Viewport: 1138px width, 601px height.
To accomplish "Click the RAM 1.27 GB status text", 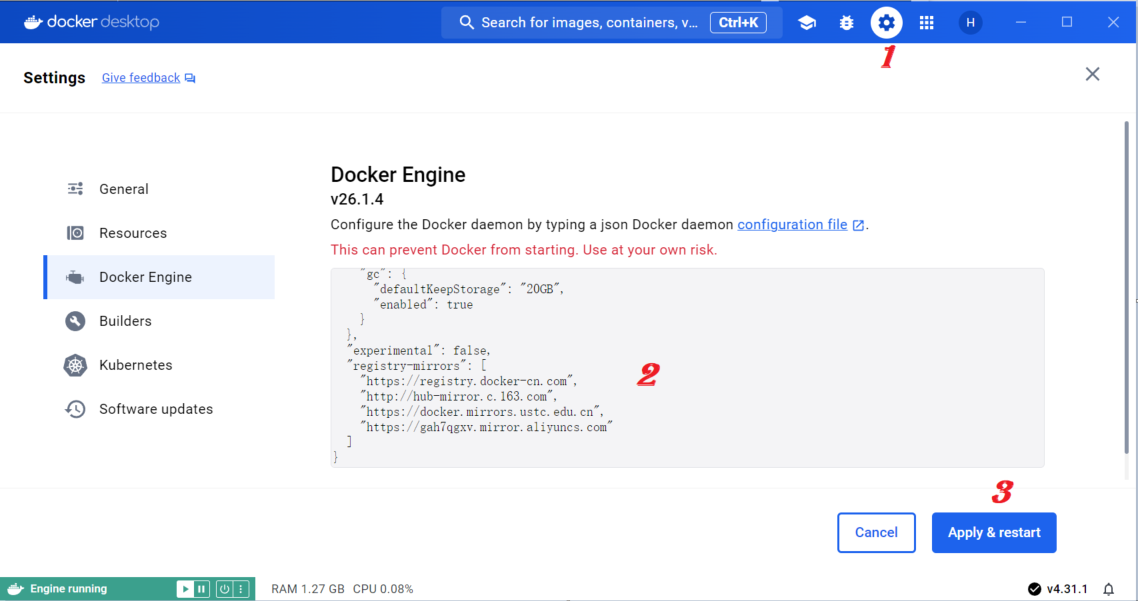I will tap(308, 589).
